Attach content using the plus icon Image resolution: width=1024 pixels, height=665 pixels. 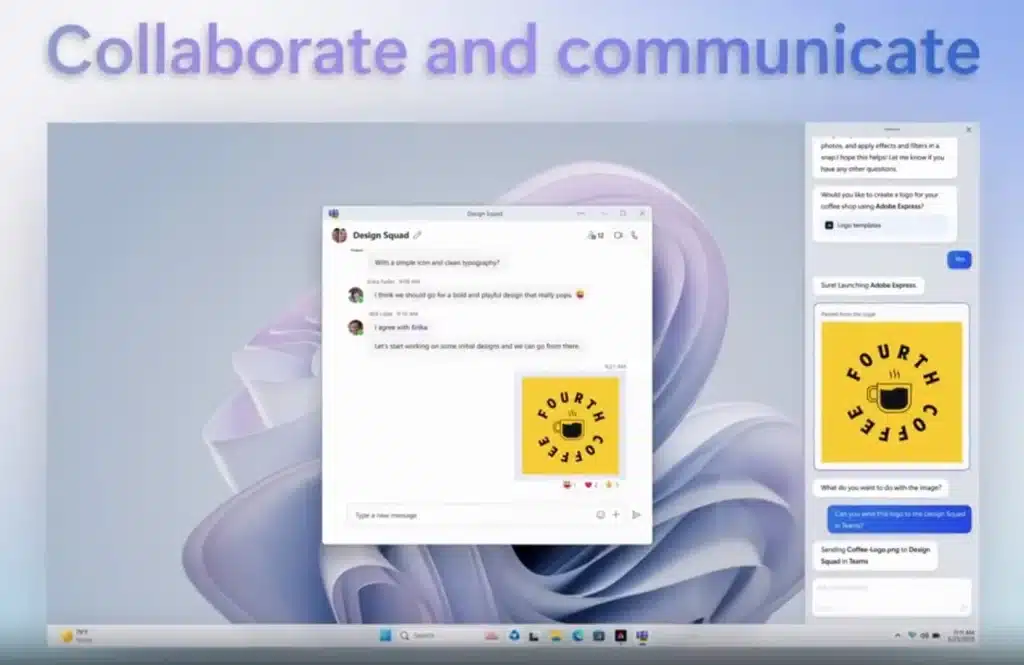click(616, 515)
